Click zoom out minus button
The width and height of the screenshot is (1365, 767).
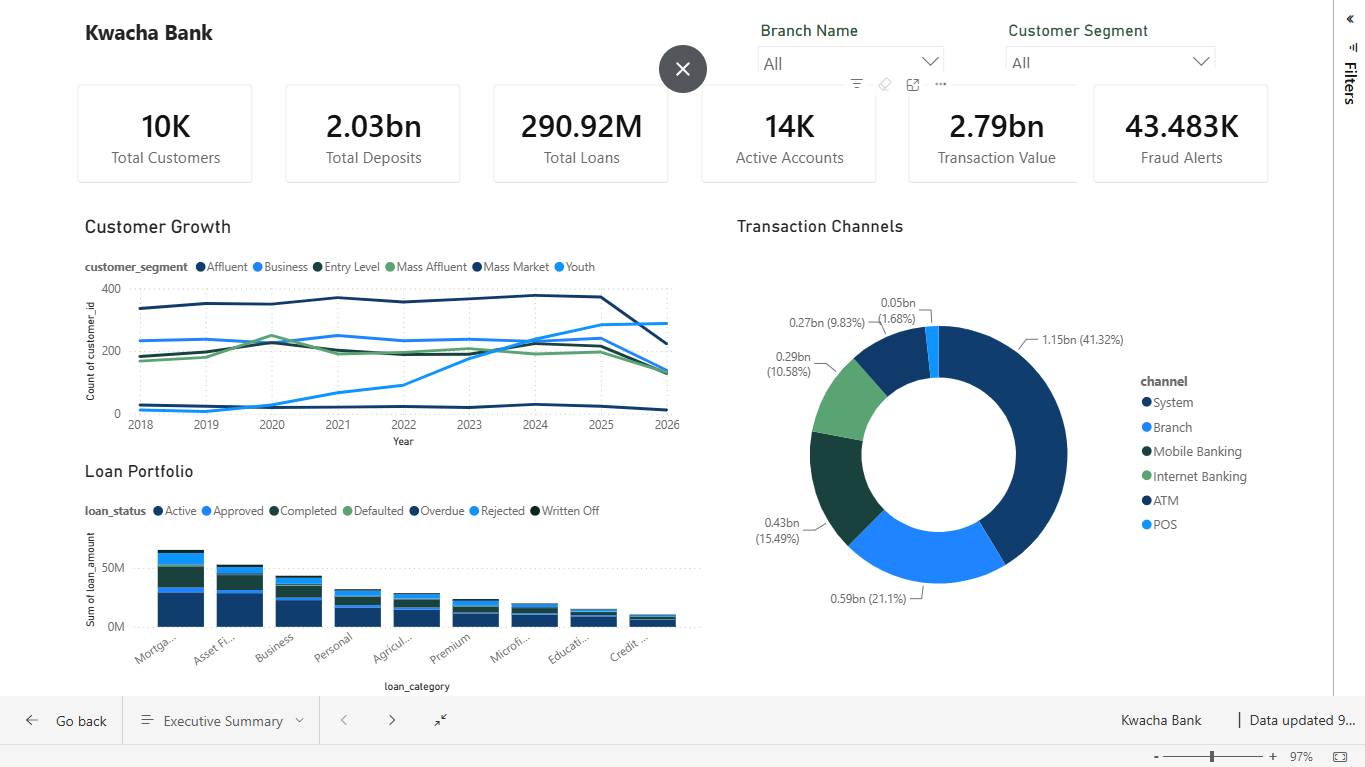1156,757
